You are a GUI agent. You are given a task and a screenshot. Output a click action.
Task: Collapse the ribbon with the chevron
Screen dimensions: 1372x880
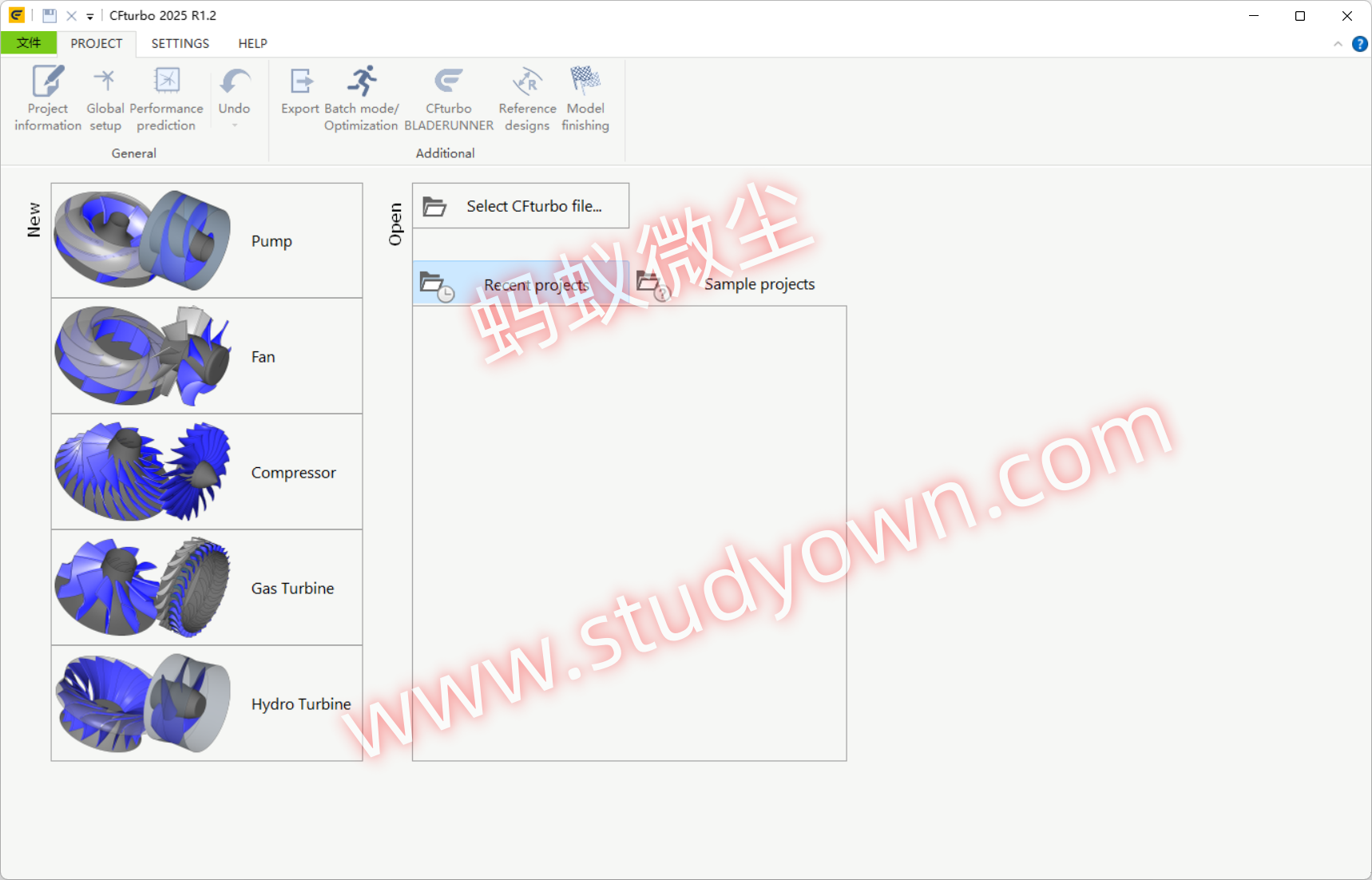coord(1338,44)
